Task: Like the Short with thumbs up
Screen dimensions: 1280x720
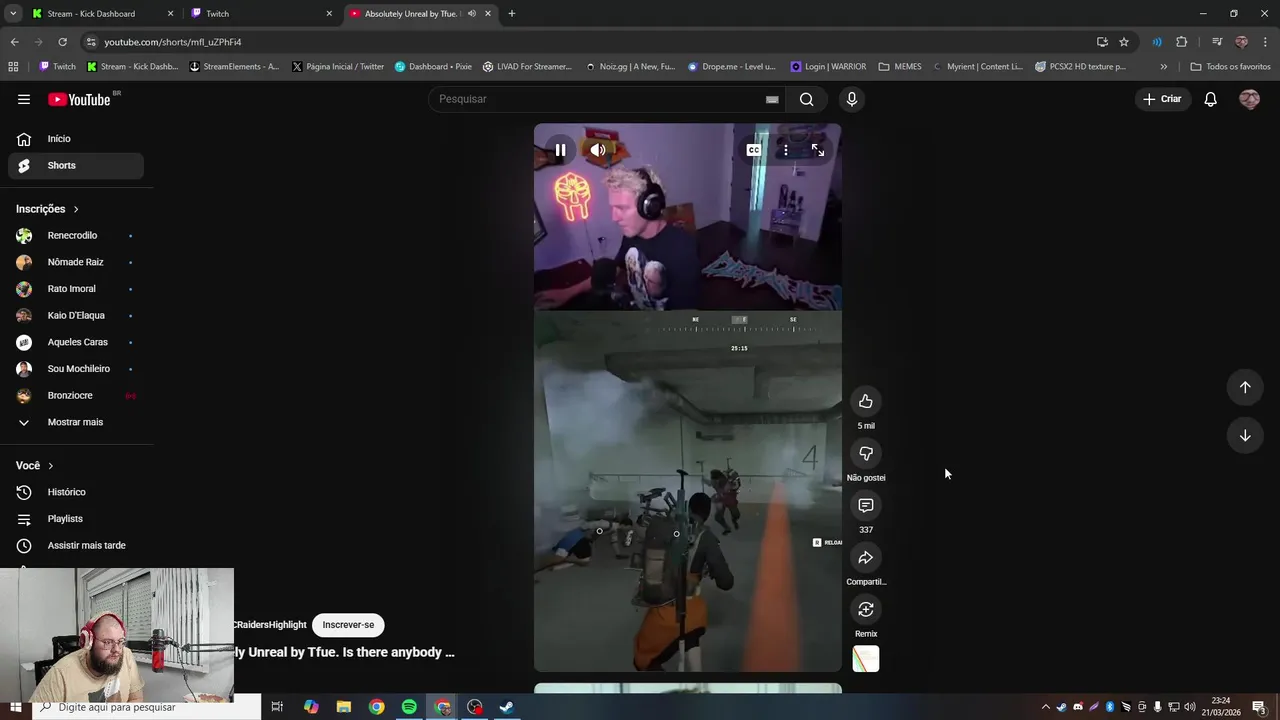Action: pos(866,401)
